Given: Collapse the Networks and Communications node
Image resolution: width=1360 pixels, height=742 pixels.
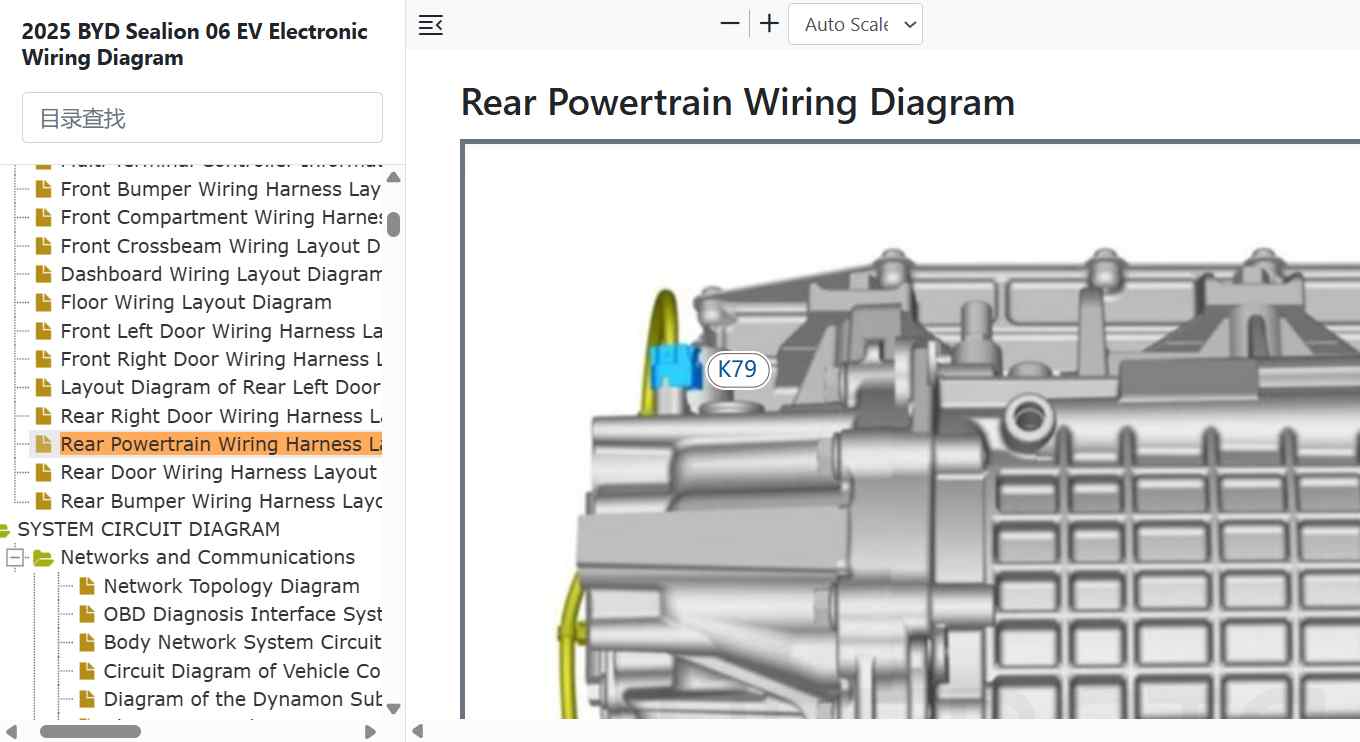Looking at the screenshot, I should click(15, 558).
